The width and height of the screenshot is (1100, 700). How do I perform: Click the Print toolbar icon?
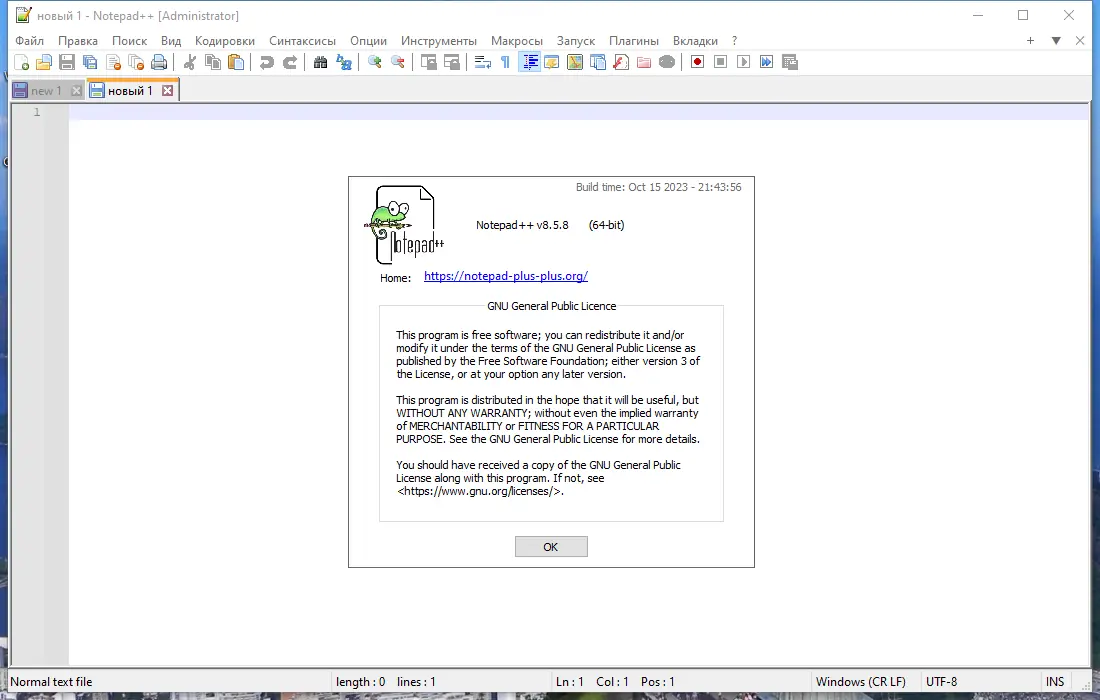tap(160, 62)
